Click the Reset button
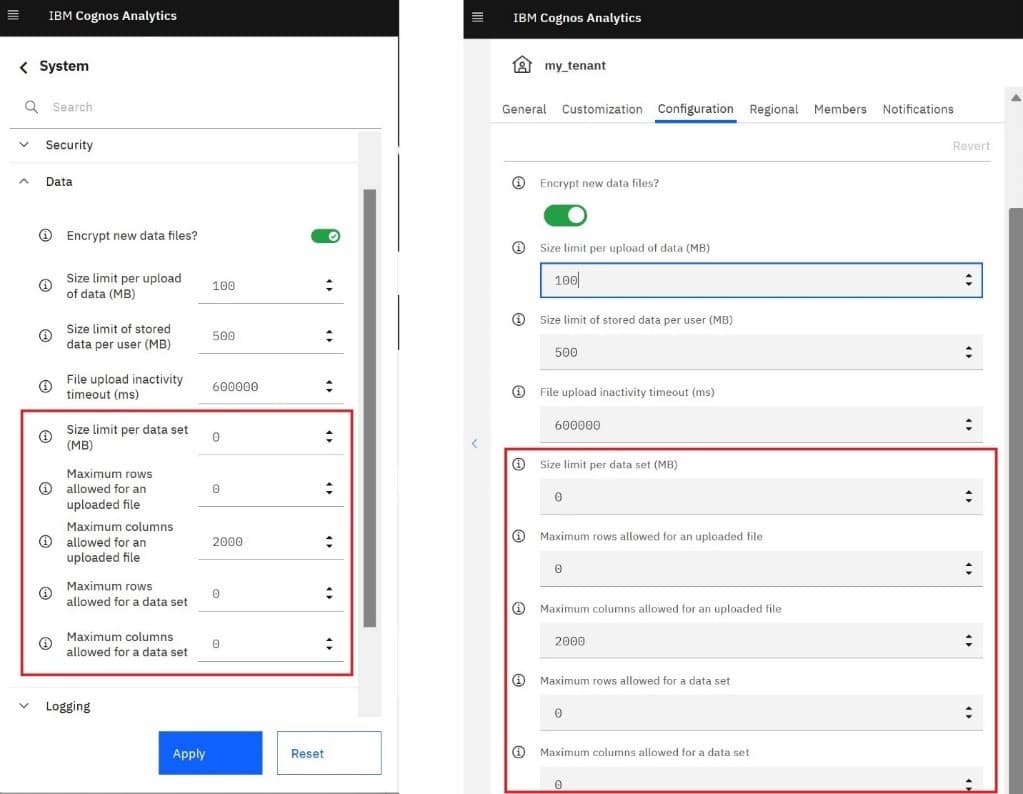This screenshot has height=794, width=1023. 328,752
